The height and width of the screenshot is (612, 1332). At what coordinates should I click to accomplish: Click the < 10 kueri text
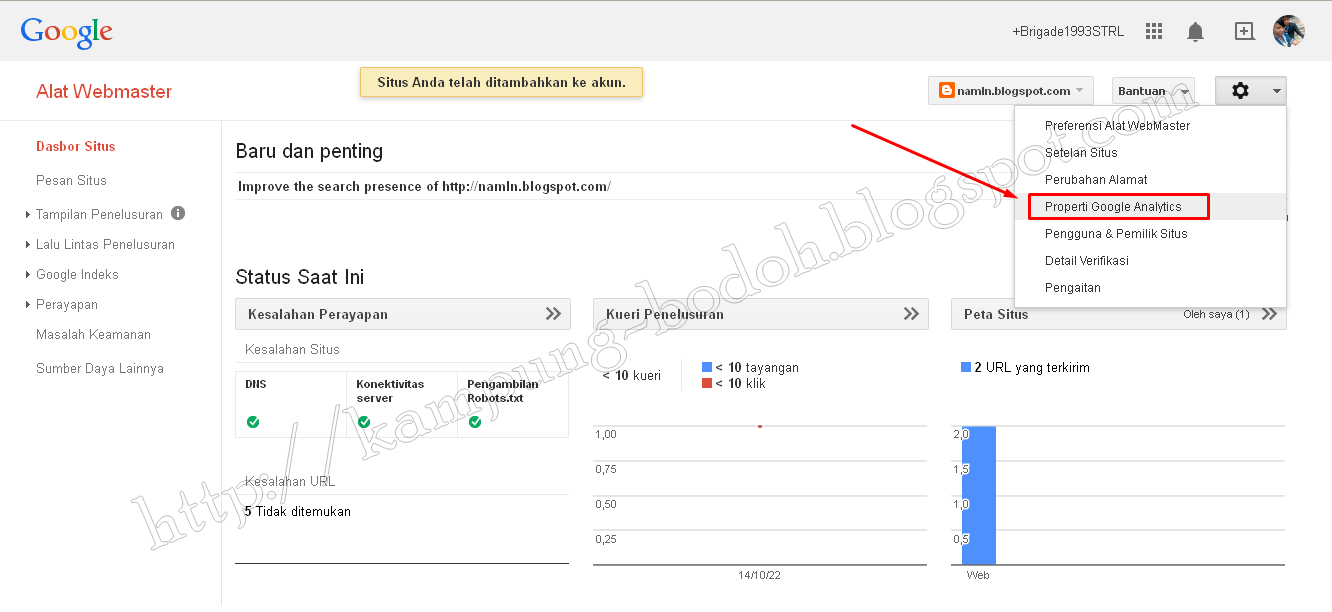tap(631, 376)
